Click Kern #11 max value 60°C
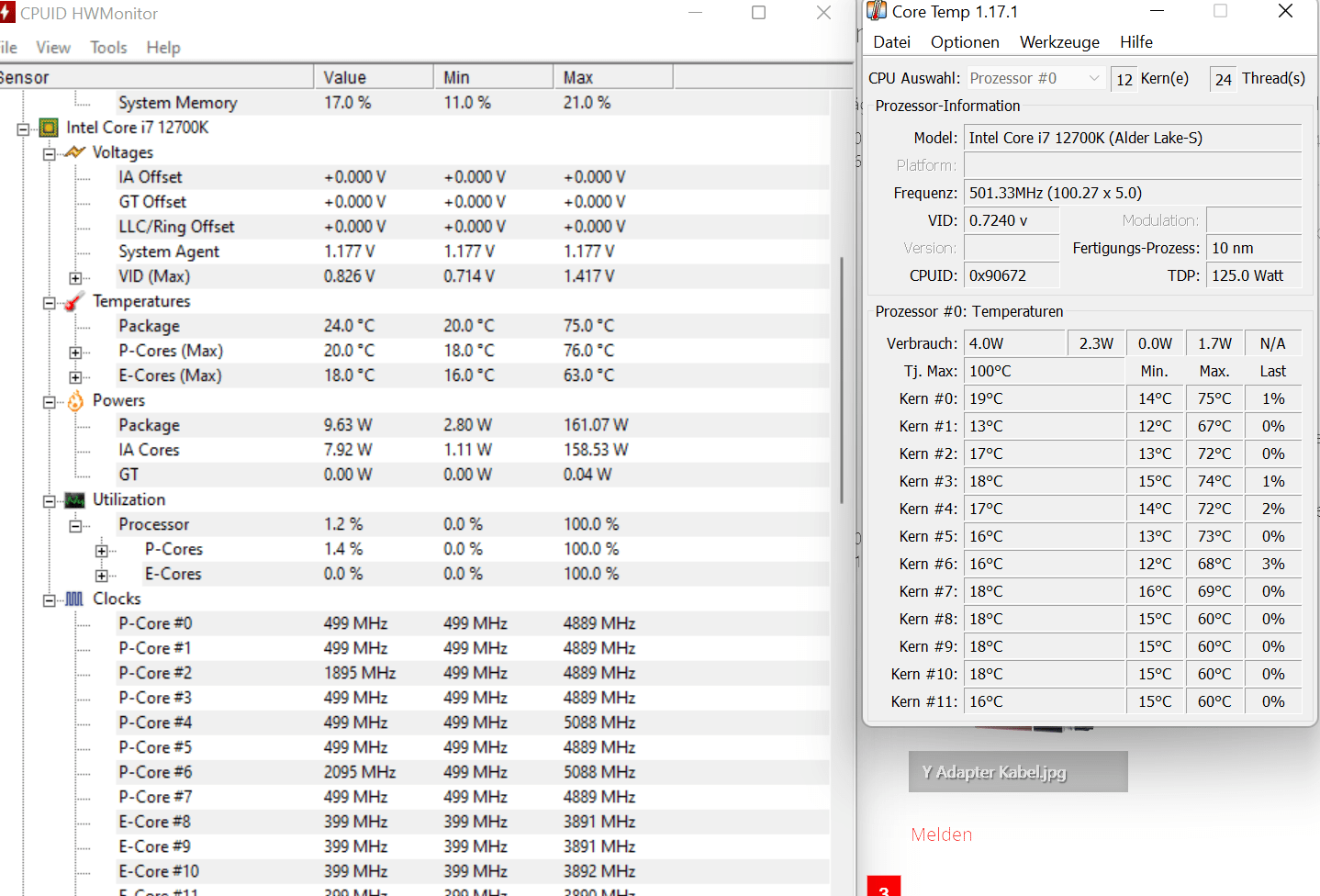The image size is (1320, 896). point(1214,701)
